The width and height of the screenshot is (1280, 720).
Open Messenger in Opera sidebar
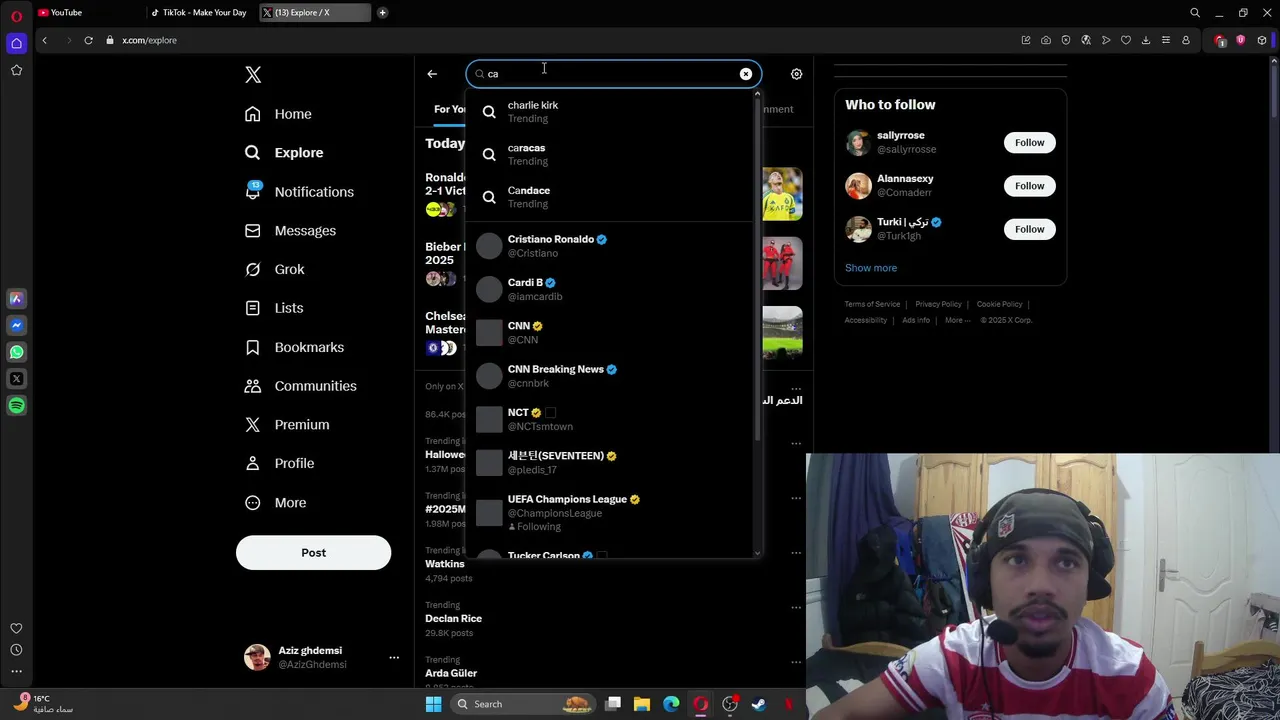tap(16, 325)
